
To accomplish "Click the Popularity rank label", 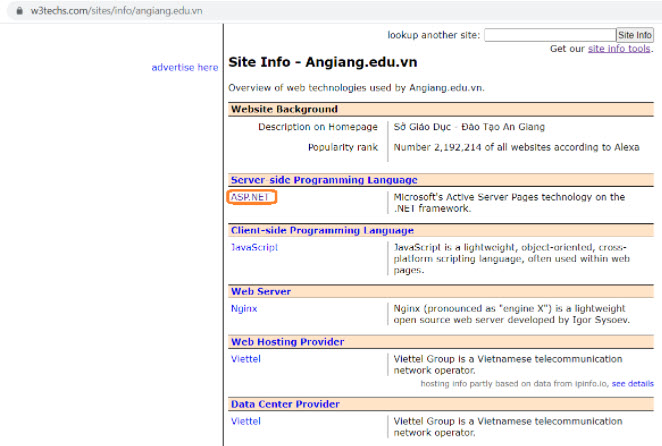I will point(342,147).
